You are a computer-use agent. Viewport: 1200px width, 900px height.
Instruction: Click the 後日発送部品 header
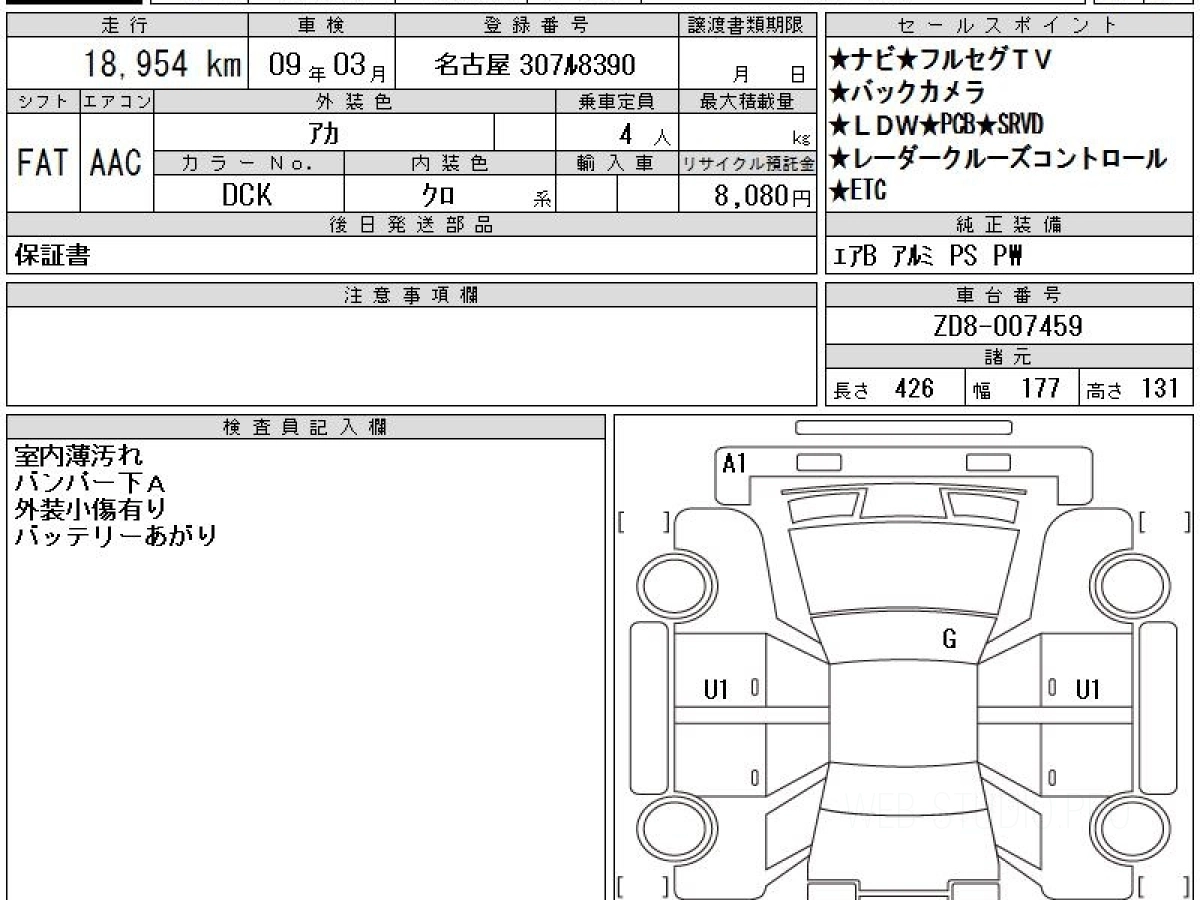(412, 225)
